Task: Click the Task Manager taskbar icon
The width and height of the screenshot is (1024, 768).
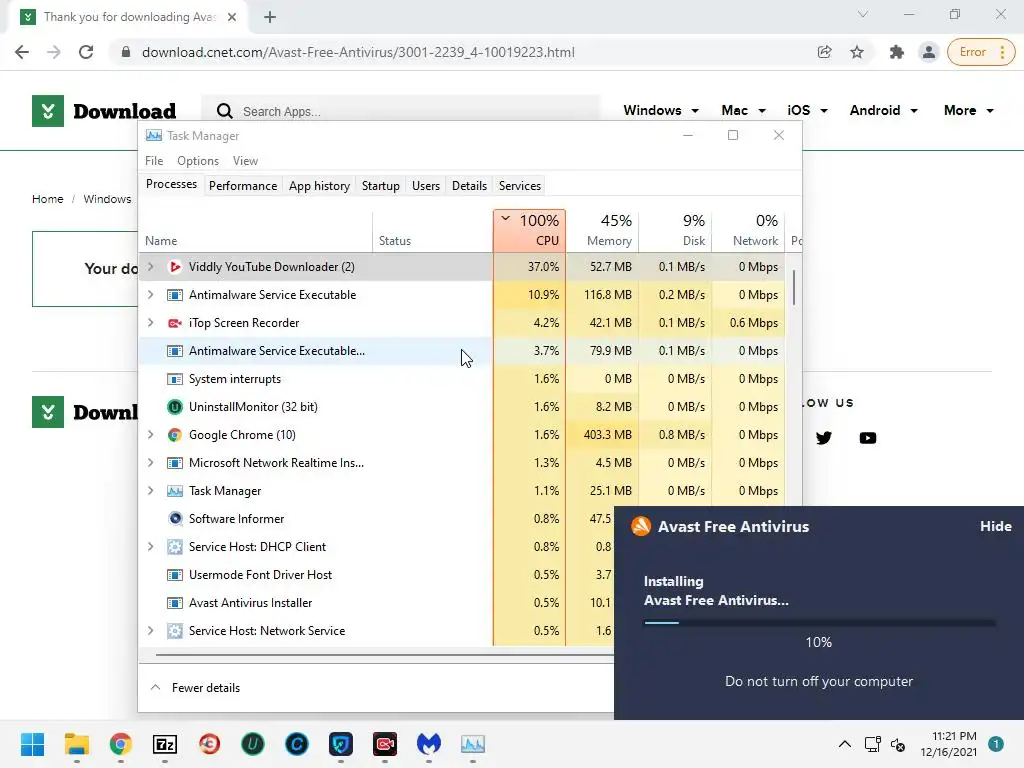Action: click(473, 744)
